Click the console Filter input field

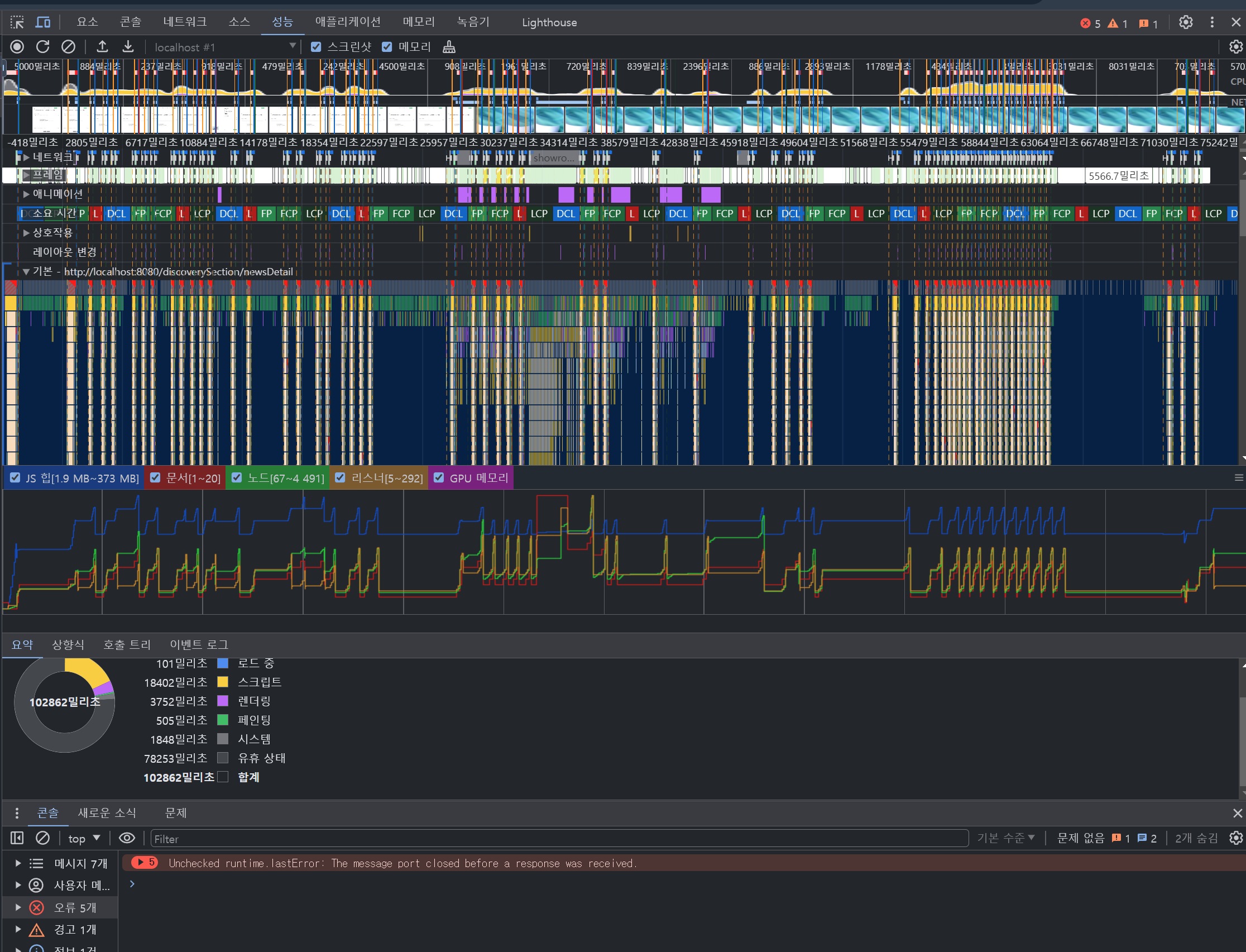(x=558, y=838)
